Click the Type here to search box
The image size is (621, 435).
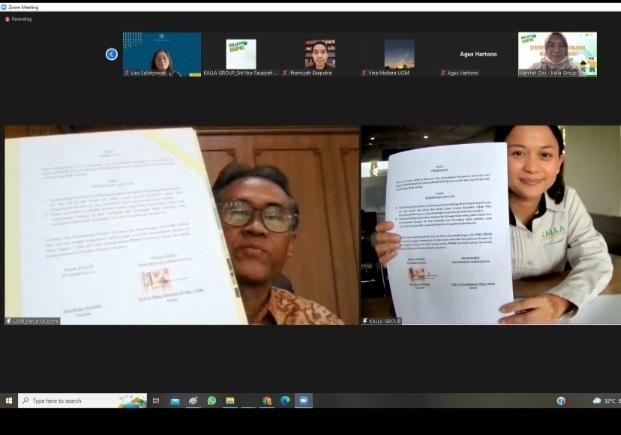tap(82, 401)
